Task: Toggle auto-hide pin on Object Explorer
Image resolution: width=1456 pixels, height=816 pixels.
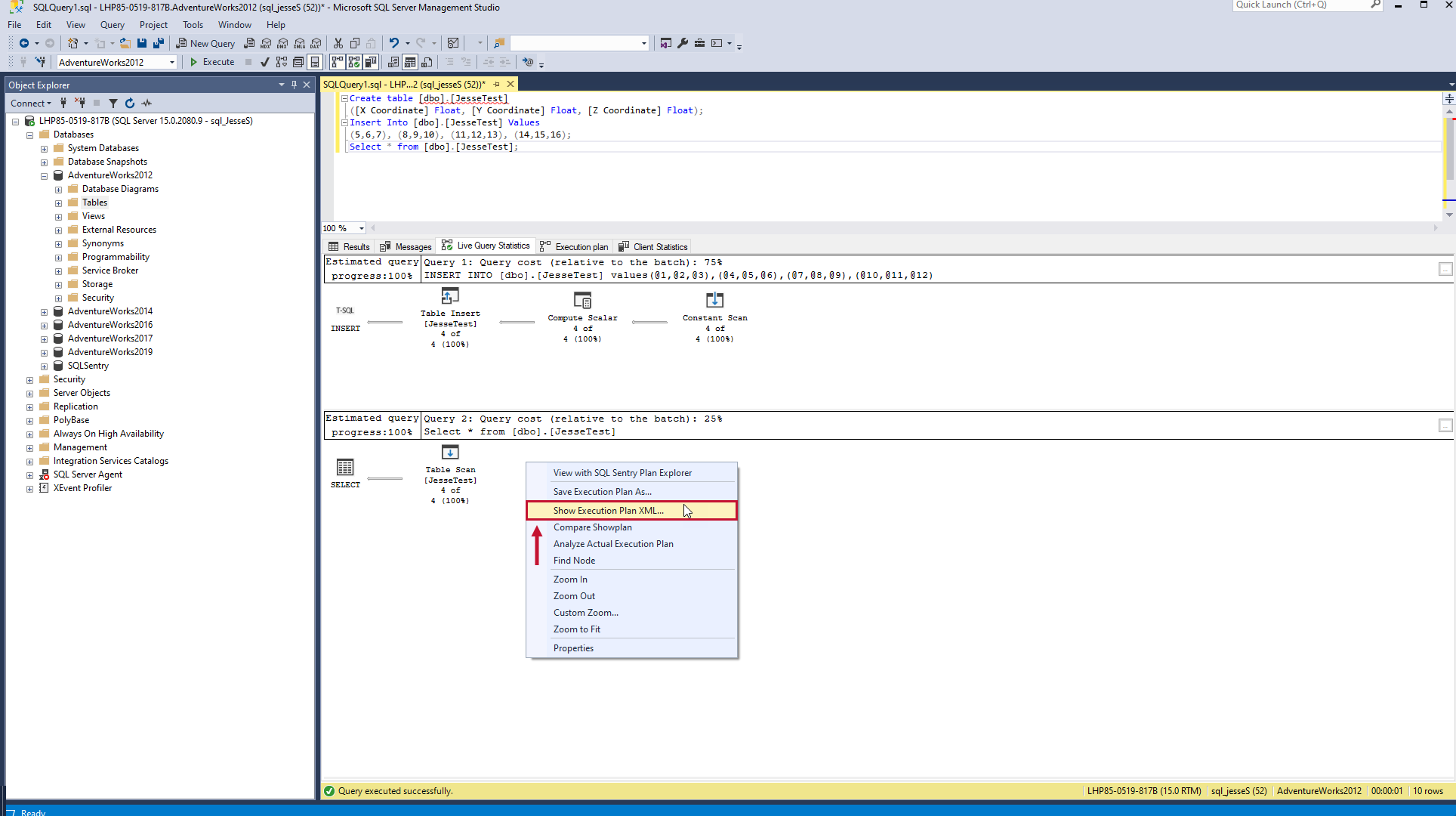Action: pos(294,85)
